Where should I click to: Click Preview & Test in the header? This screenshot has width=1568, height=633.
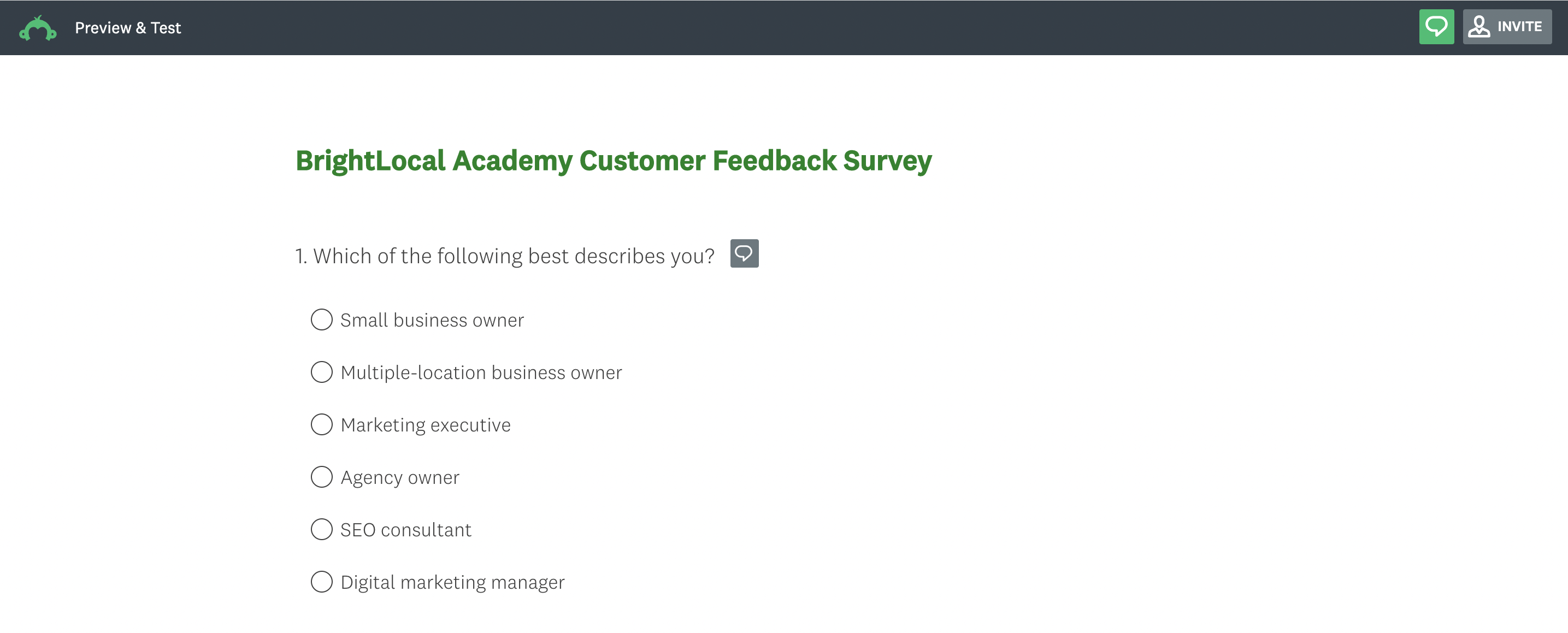click(x=128, y=27)
